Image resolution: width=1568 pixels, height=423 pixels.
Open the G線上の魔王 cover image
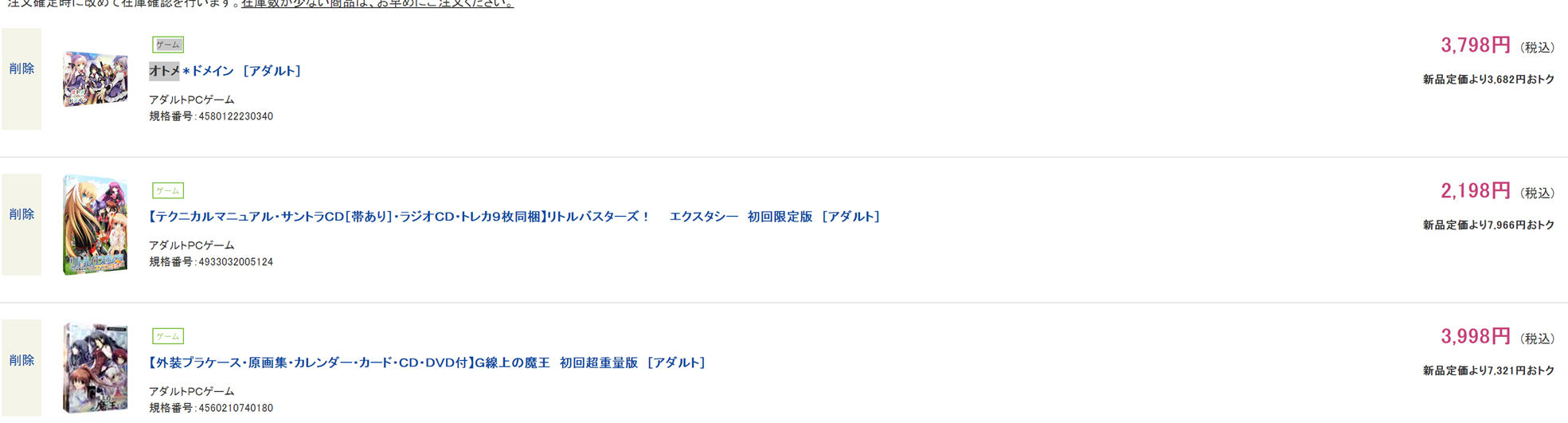point(96,368)
